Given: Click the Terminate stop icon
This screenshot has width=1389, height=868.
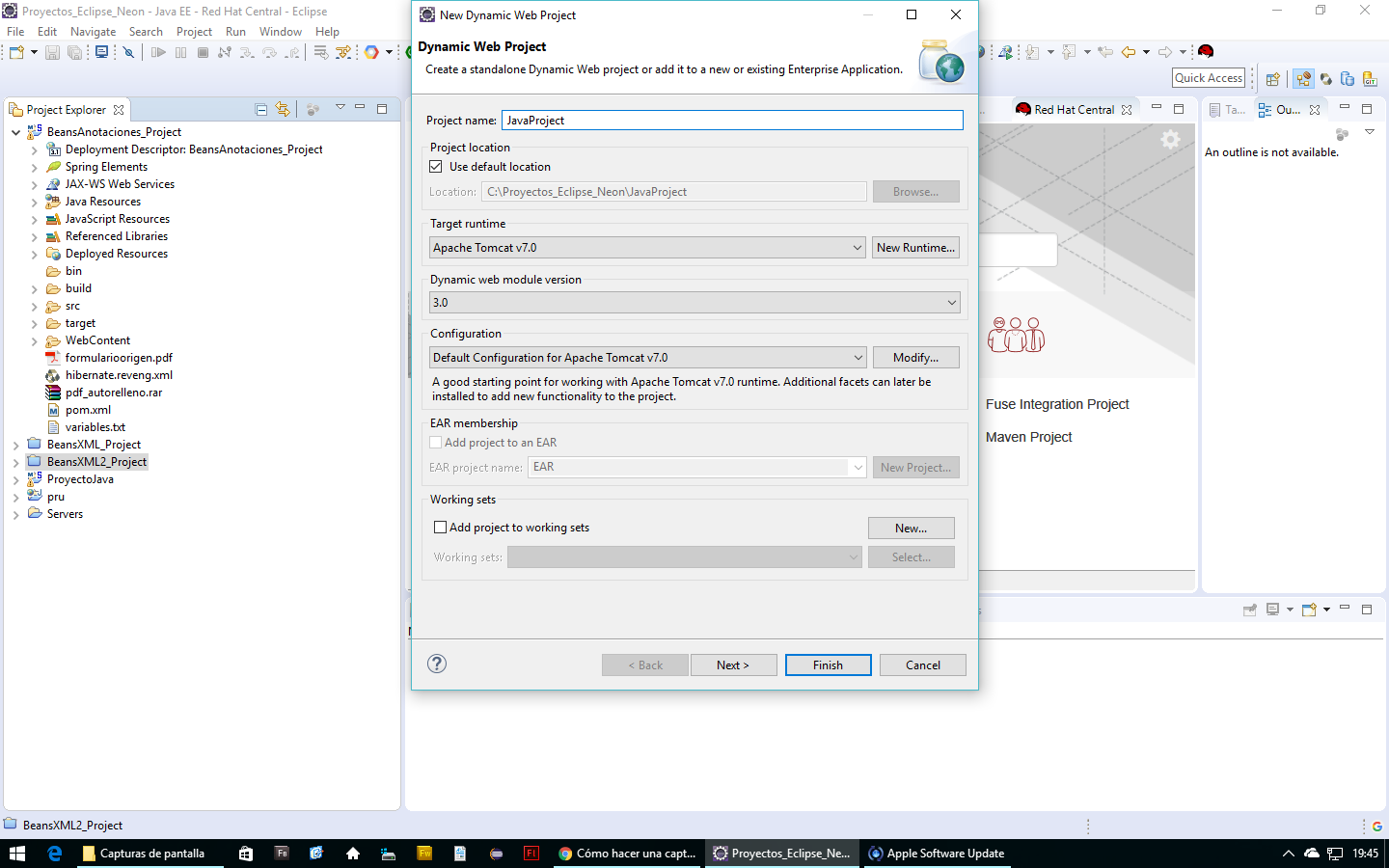Looking at the screenshot, I should pos(203,52).
